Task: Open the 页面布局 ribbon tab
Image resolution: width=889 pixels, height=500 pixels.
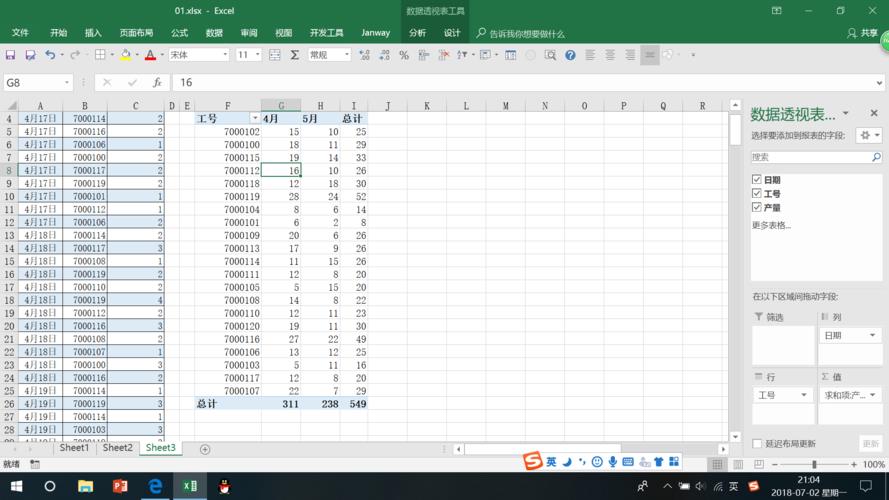Action: pyautogui.click(x=136, y=33)
